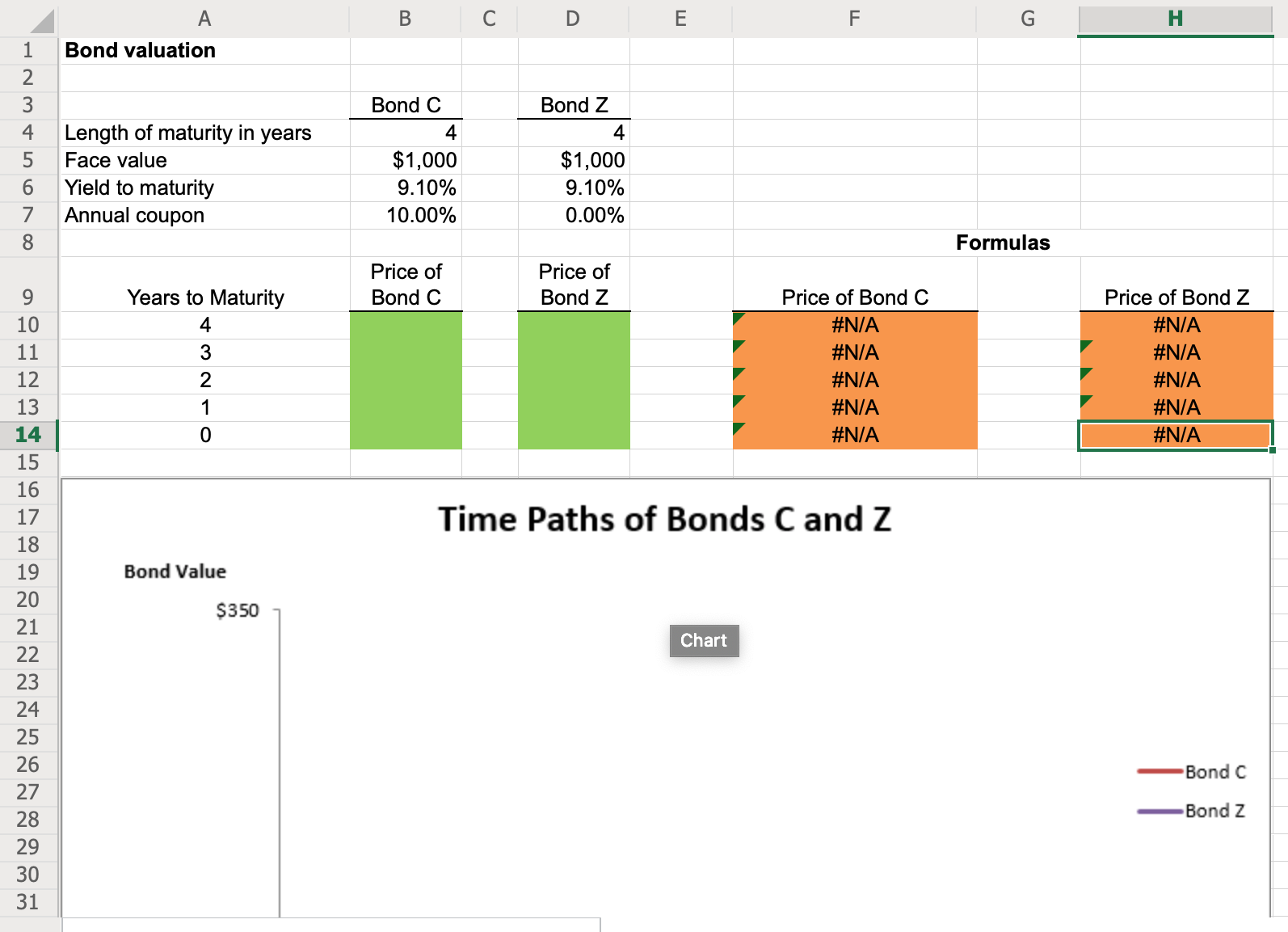
Task: Select column D header
Action: (x=573, y=19)
